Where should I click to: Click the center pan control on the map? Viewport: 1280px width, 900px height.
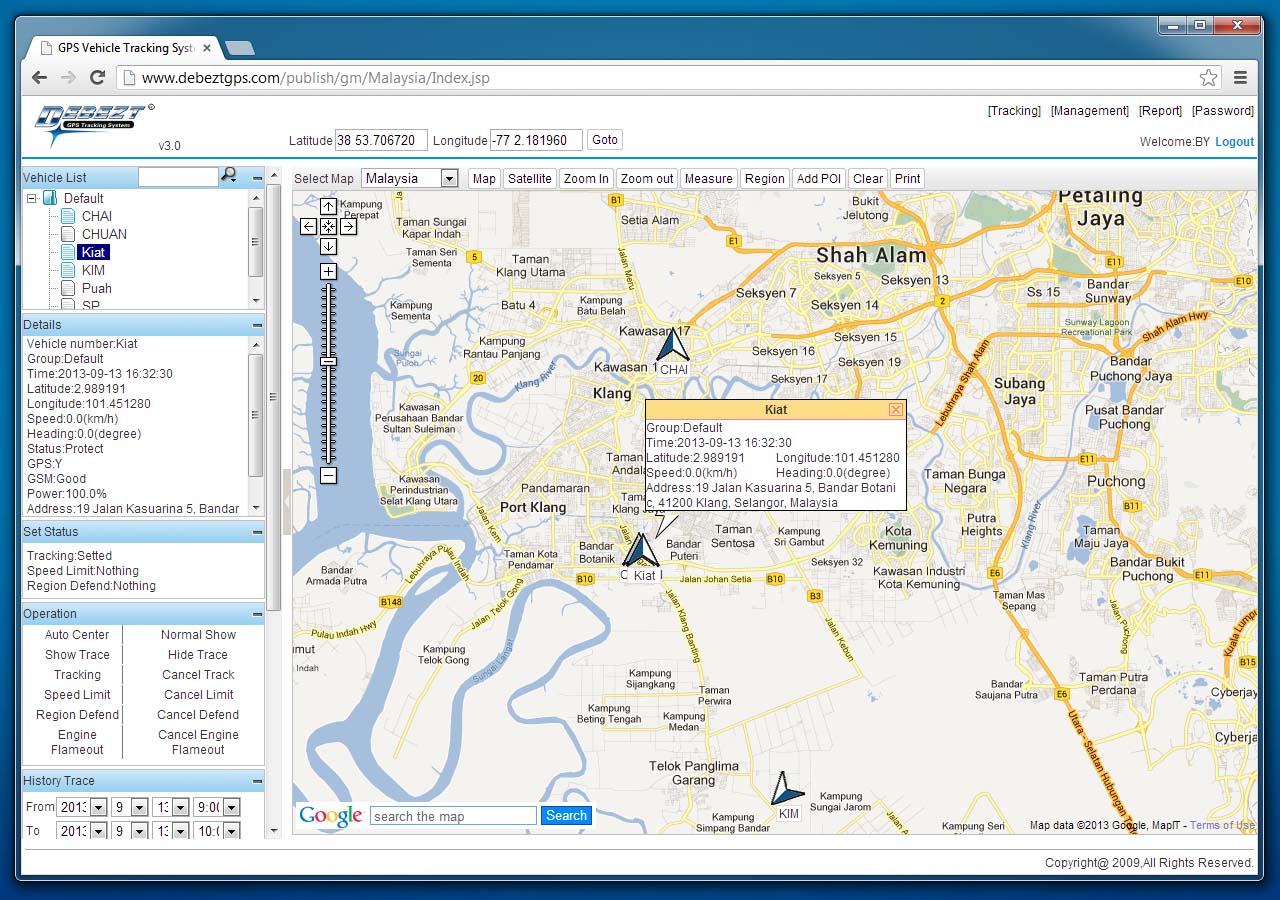point(328,227)
